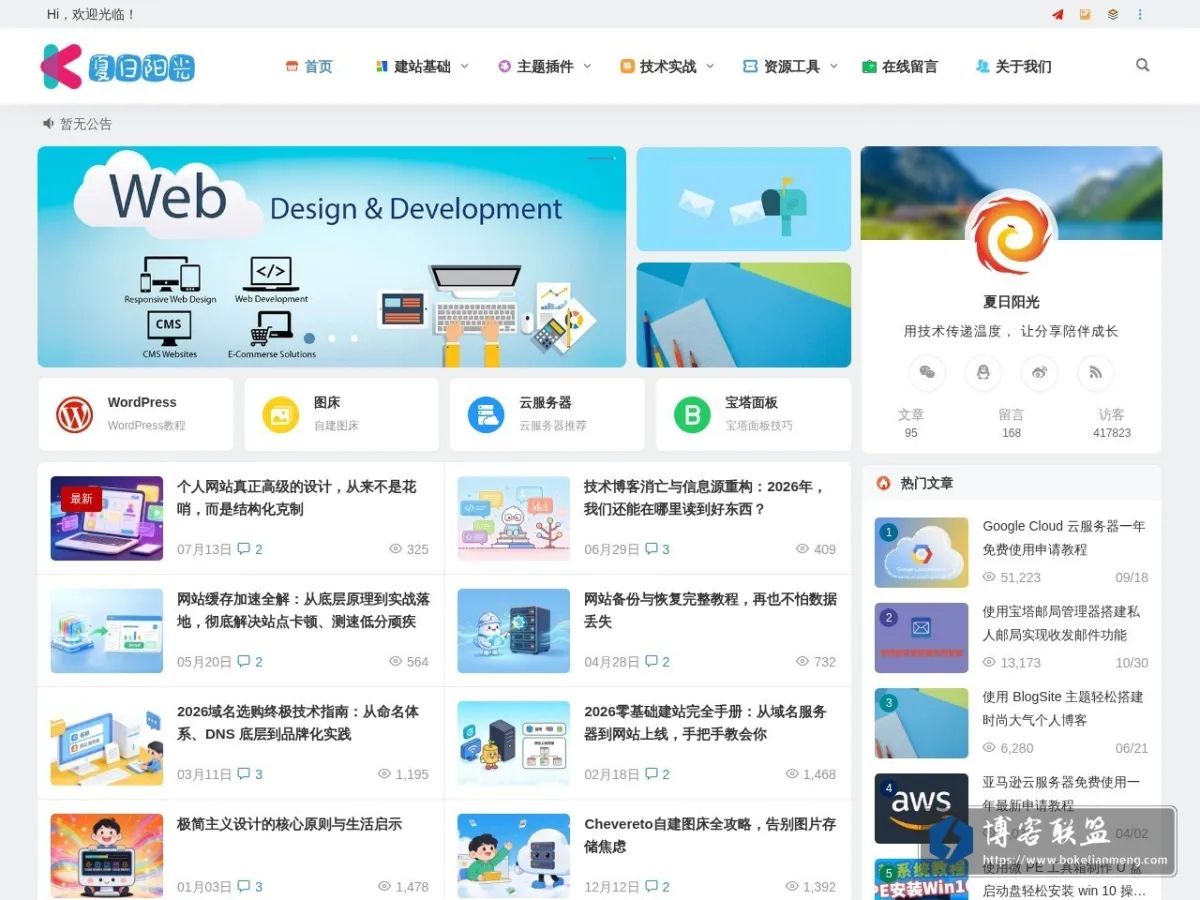
Task: Click views eye icon showing 1,468
Action: point(791,774)
